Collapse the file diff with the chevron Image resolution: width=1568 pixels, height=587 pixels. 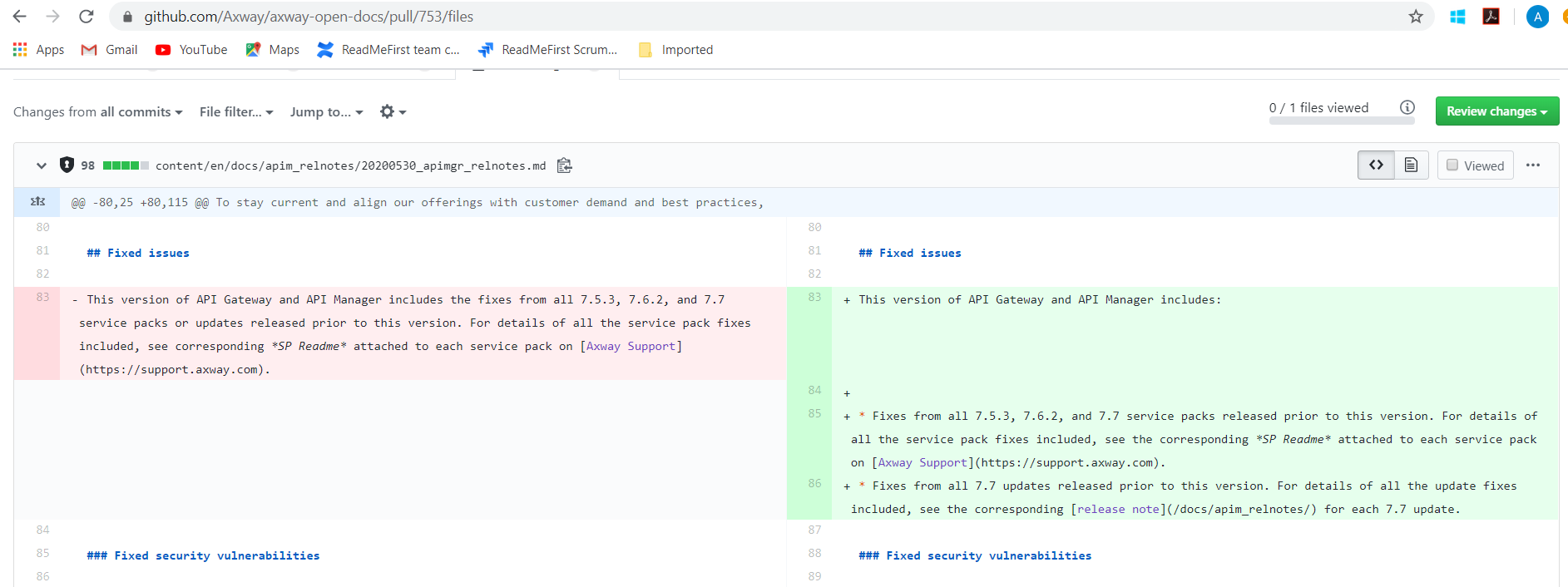click(x=41, y=165)
